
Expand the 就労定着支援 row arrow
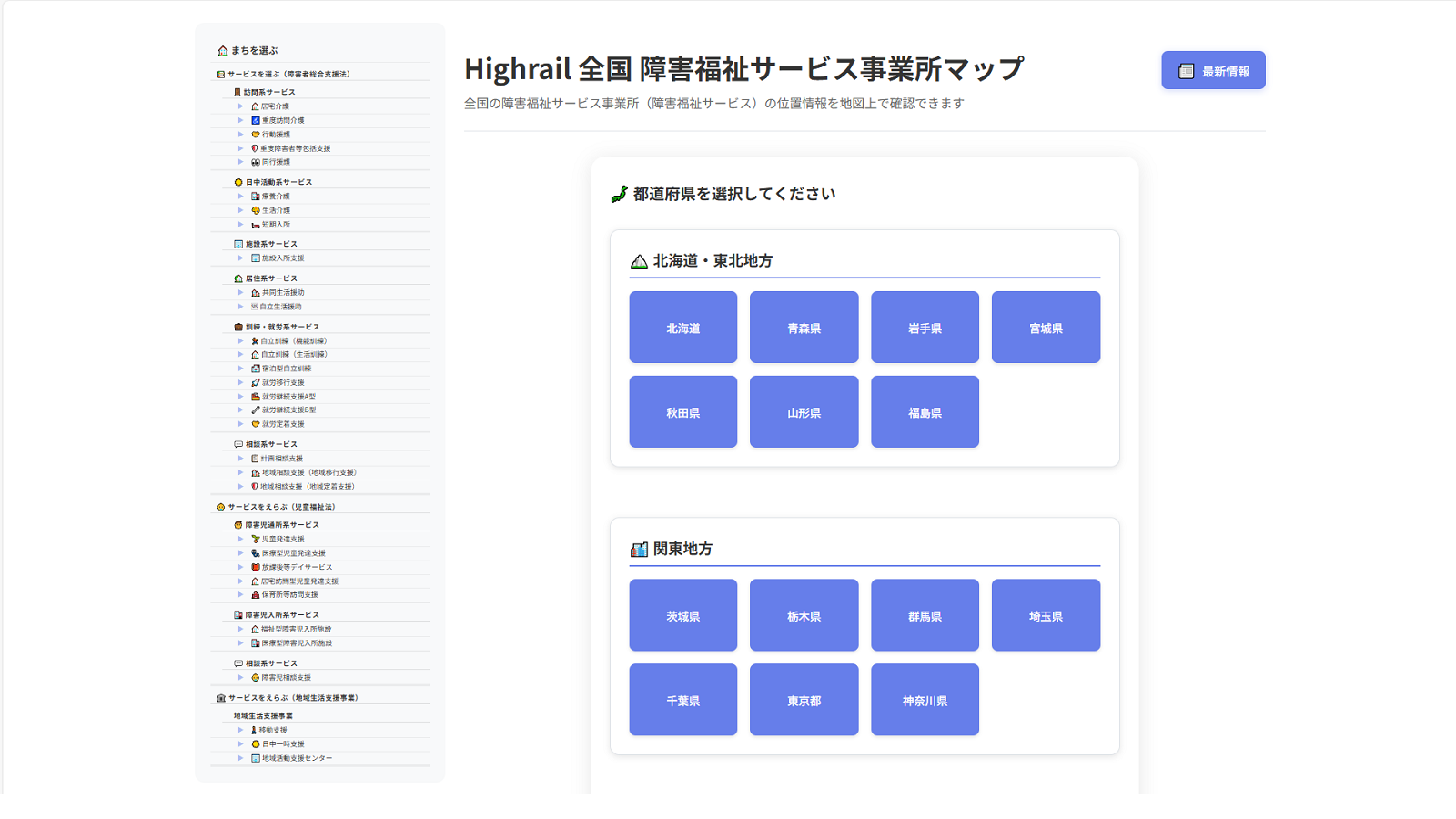tap(240, 424)
